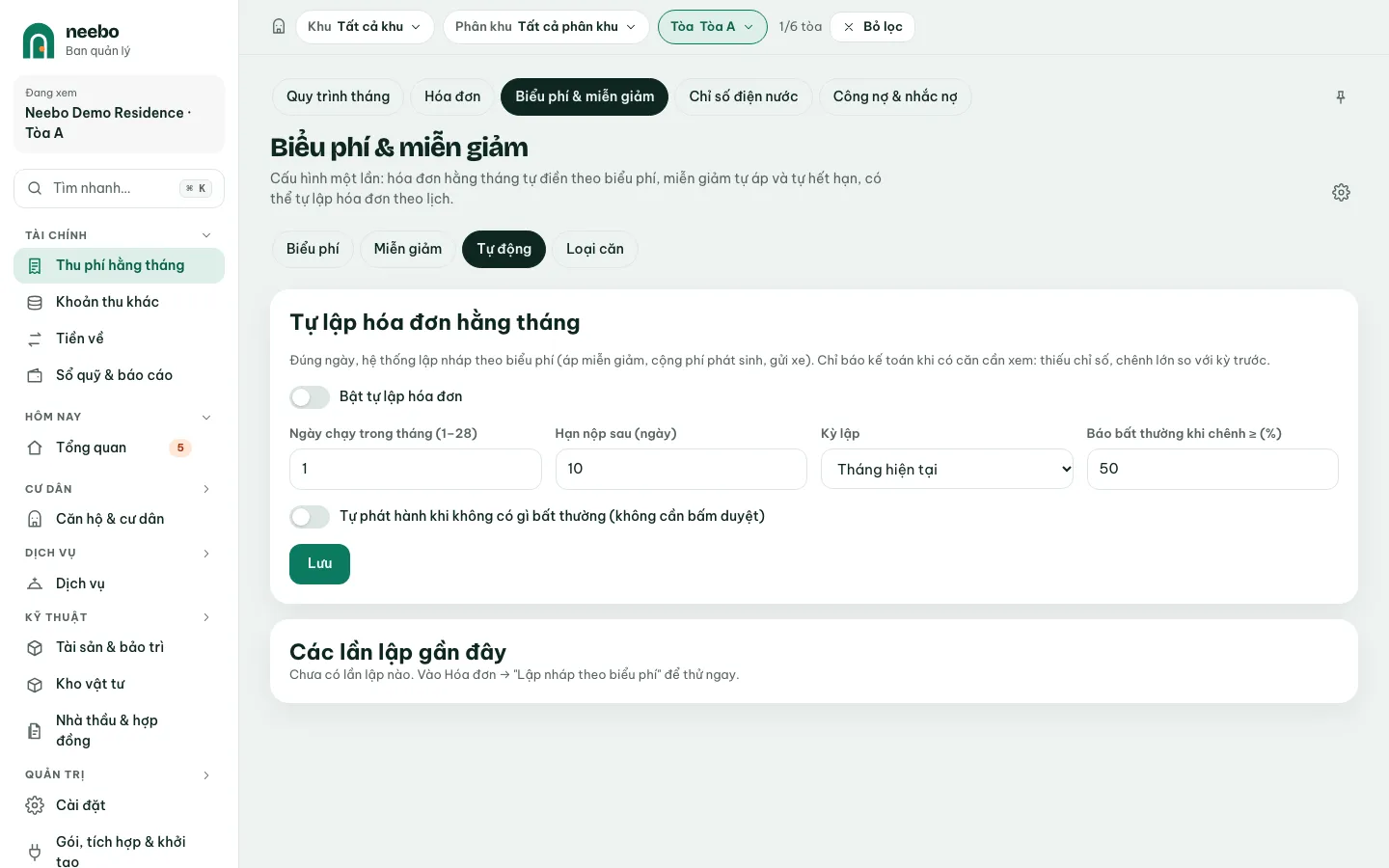Screen dimensions: 1389x868
Task: Click the Hạn nộp sau (ngày) field
Action: [x=681, y=469]
